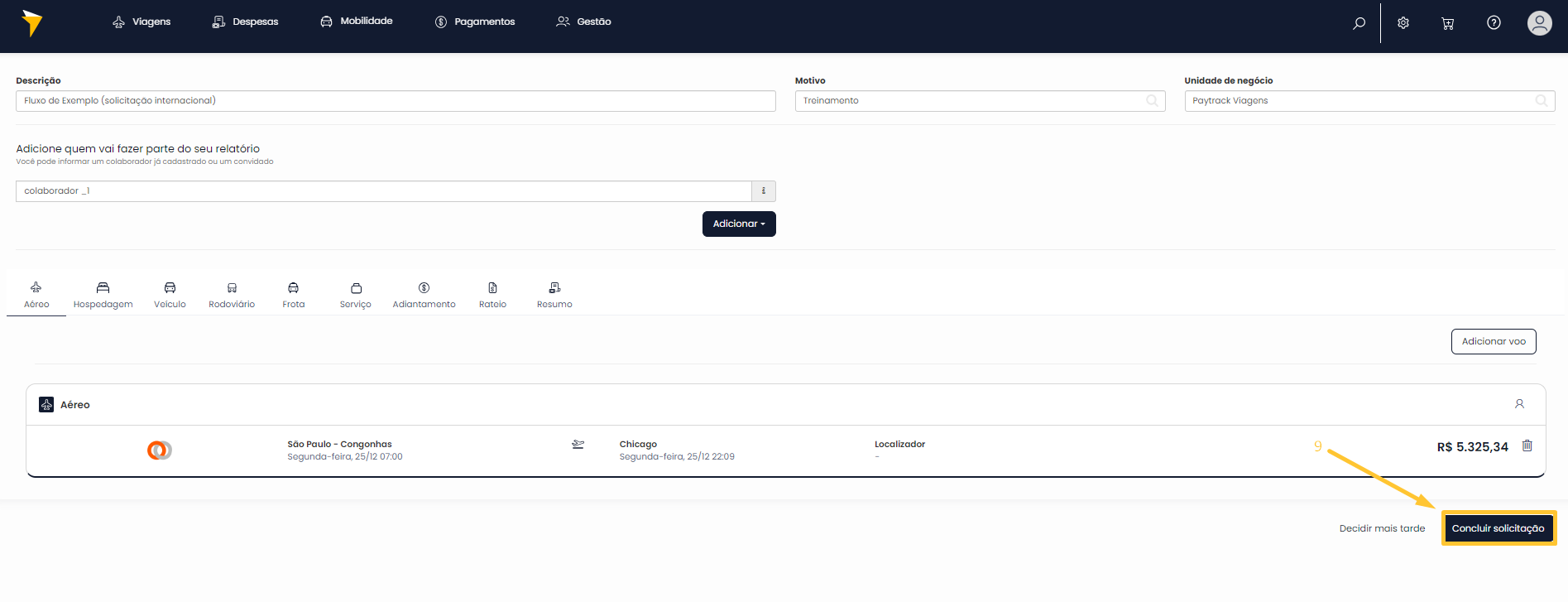The width and height of the screenshot is (1568, 602).
Task: Click the colaborador info icon button
Action: 764,191
